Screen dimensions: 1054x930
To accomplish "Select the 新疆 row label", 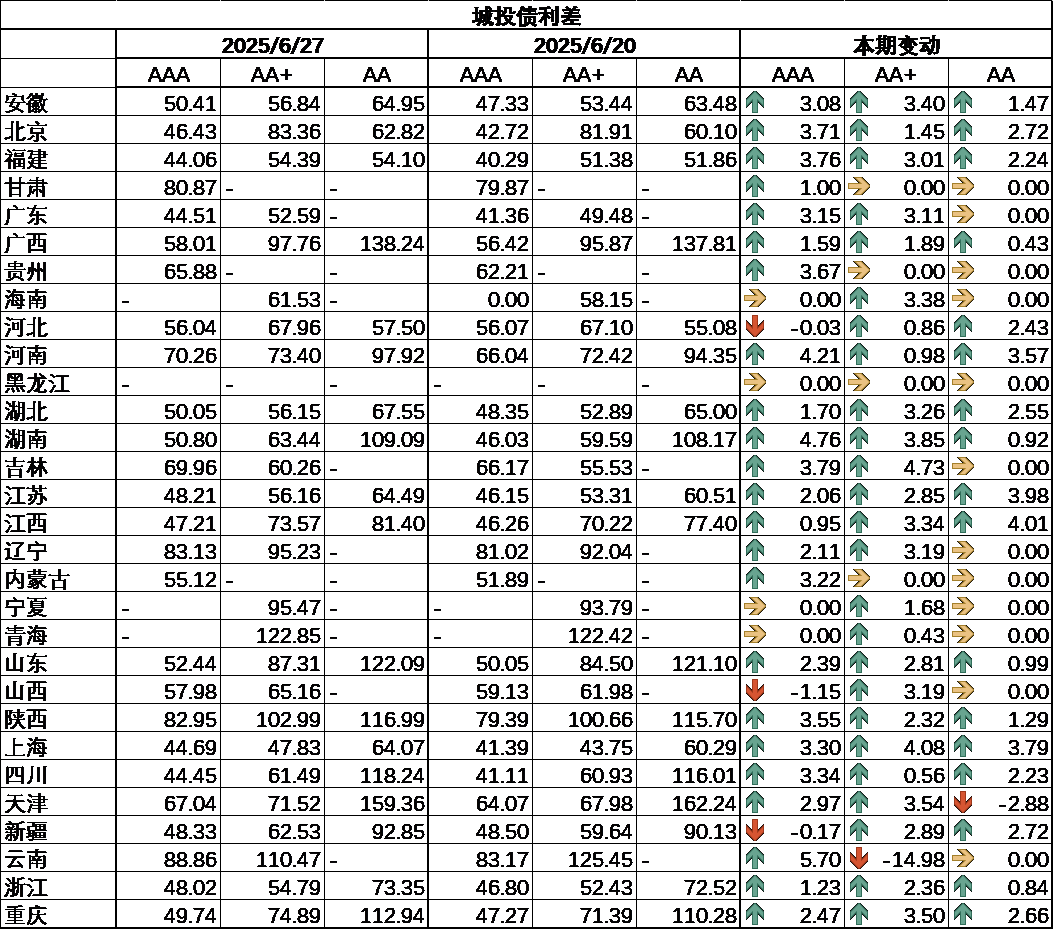I will 26,831.
